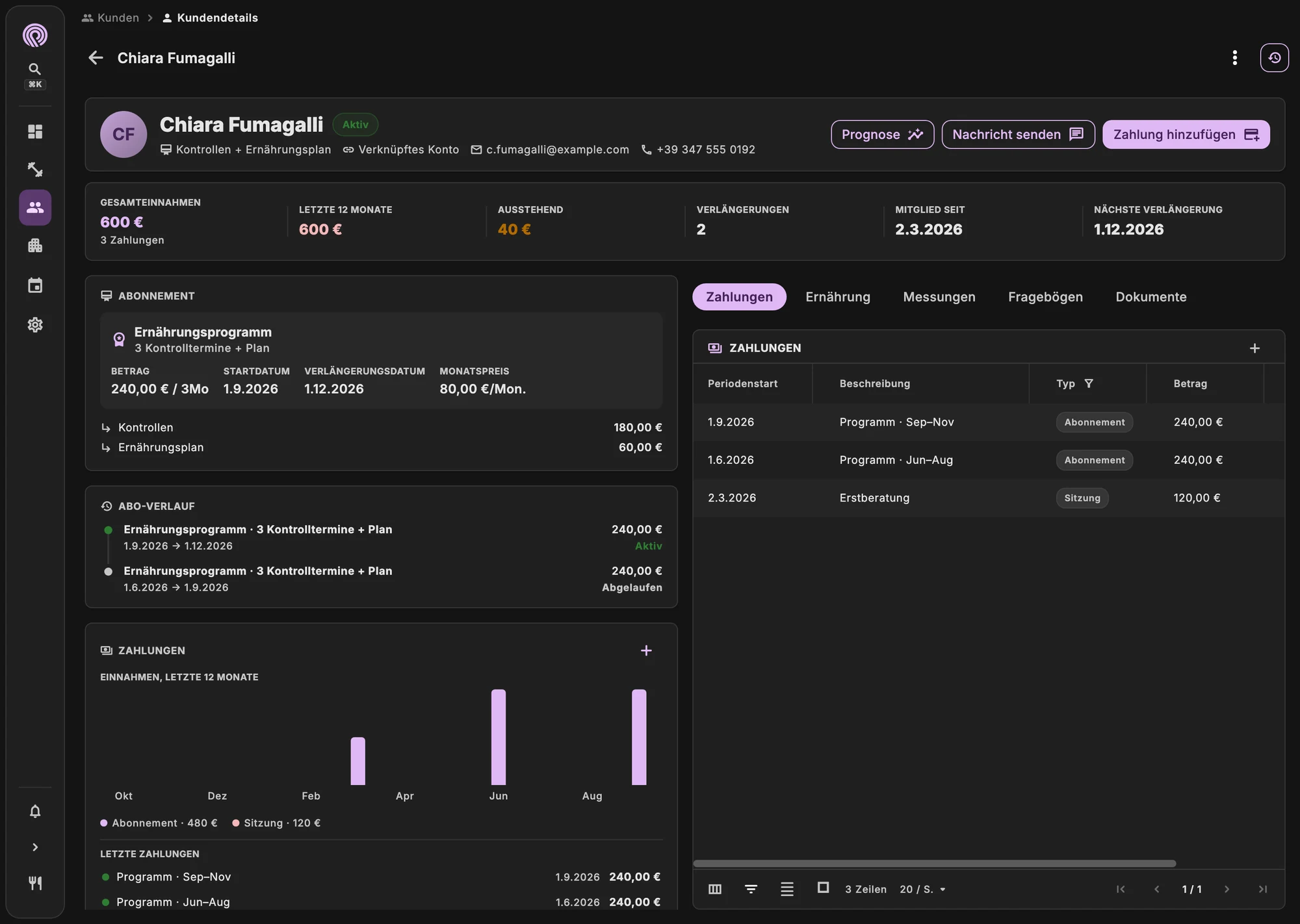Viewport: 1300px width, 924px height.
Task: Switch to the Messungen tab
Action: (939, 297)
